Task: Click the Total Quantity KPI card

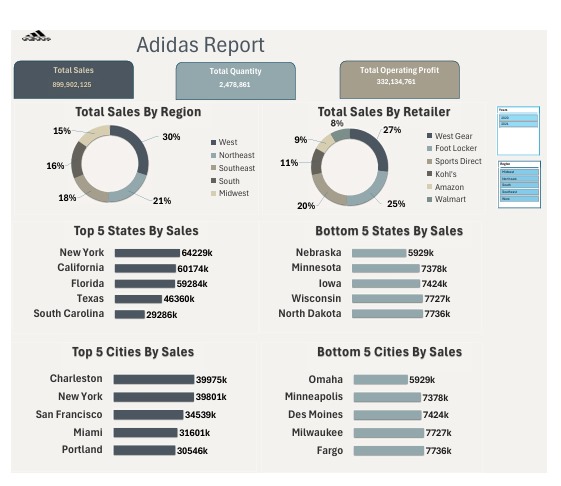Action: 236,81
